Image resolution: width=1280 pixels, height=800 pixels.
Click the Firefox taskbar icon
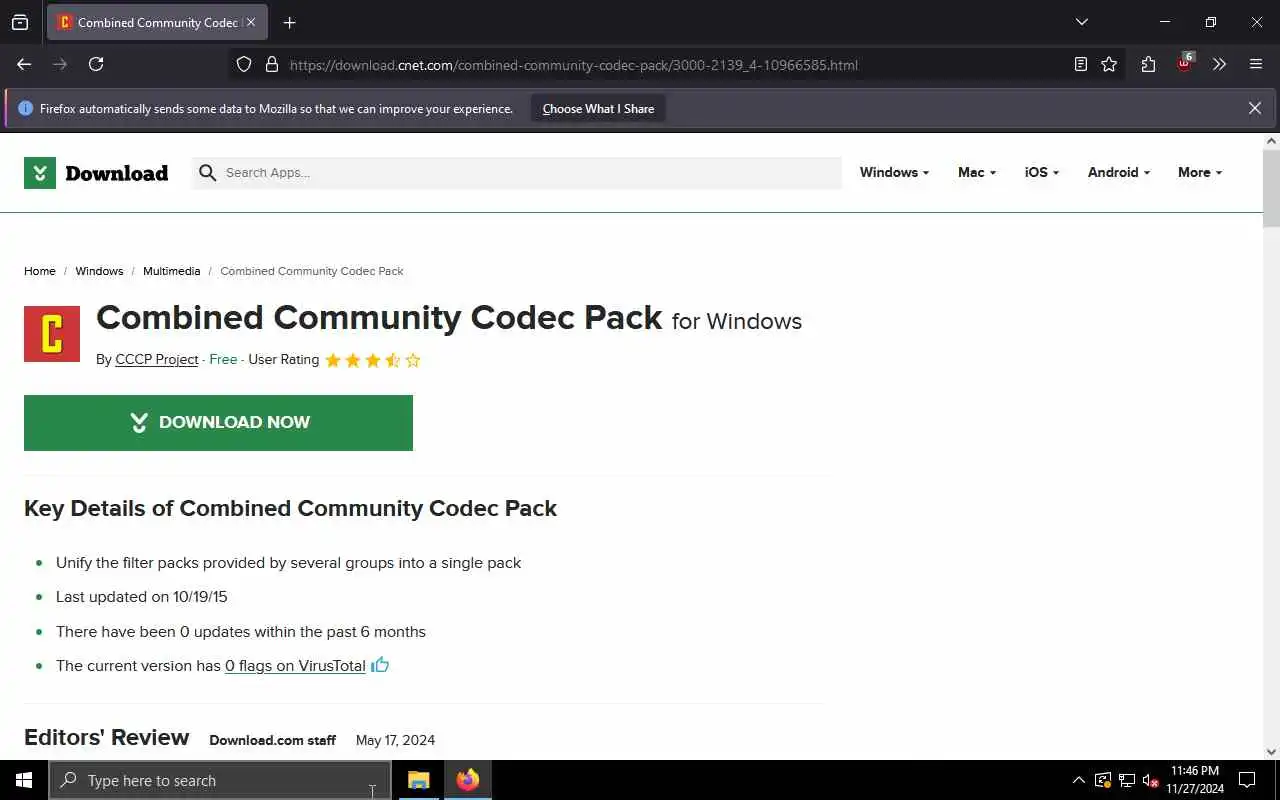[x=467, y=780]
